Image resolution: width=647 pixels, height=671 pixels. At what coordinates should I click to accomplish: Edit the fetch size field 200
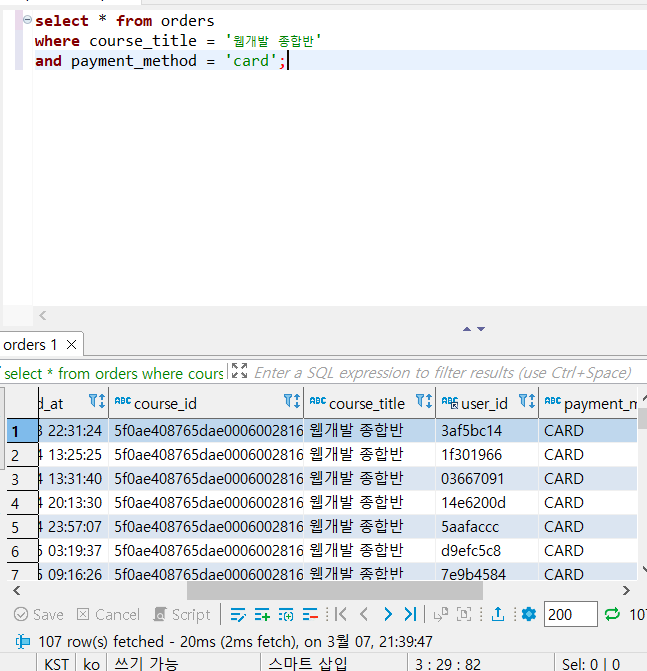pos(570,614)
